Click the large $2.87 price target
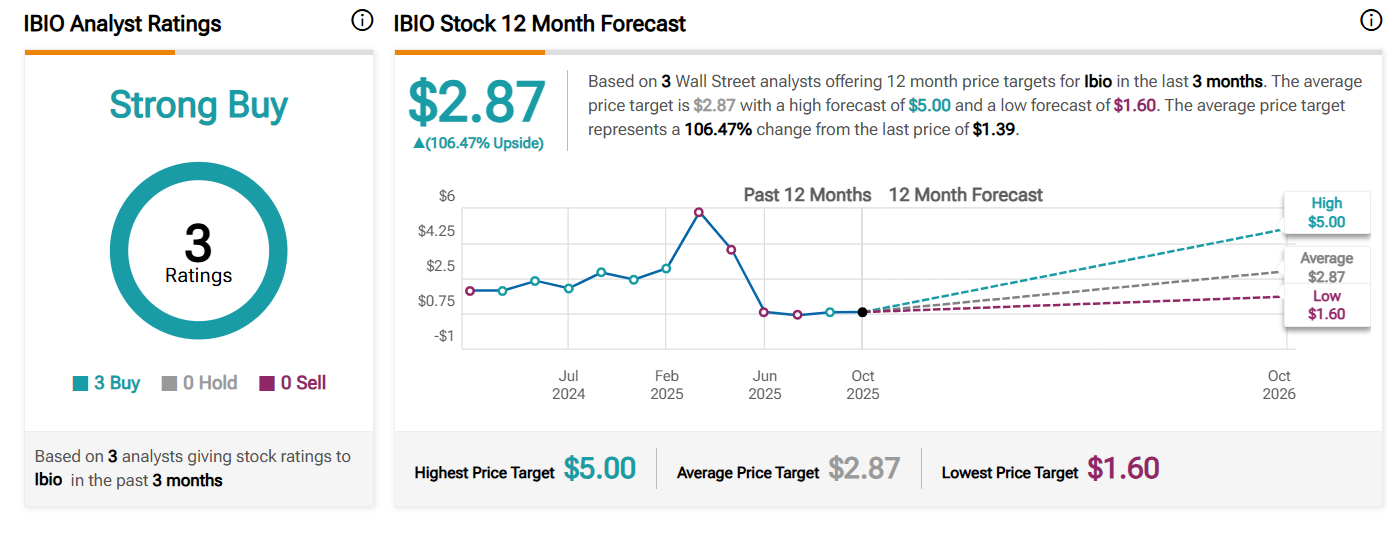The width and height of the screenshot is (1387, 553). click(477, 102)
